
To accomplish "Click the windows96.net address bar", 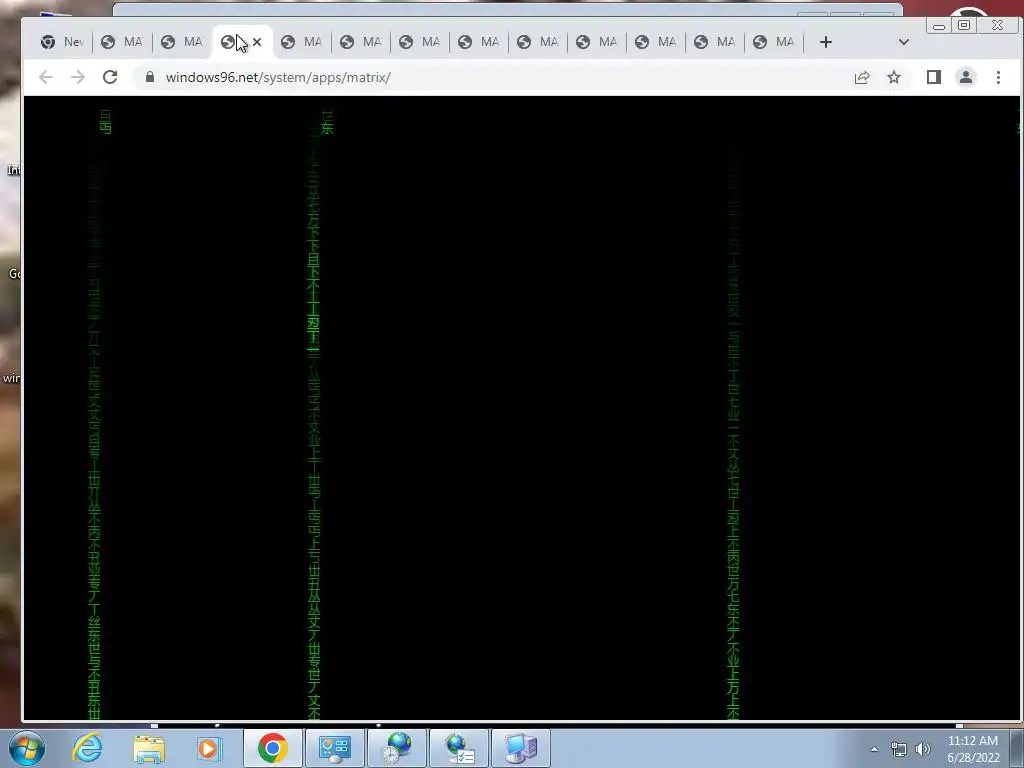I will point(490,77).
